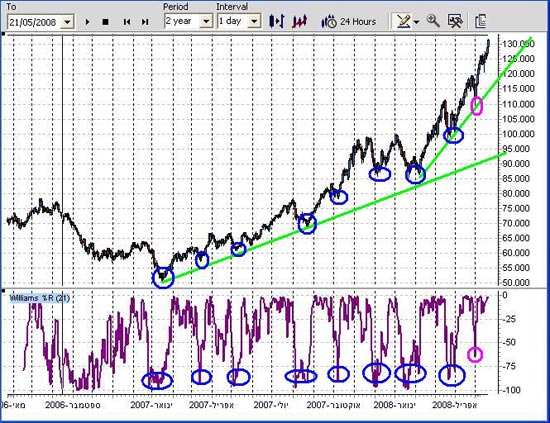This screenshot has width=550, height=423.
Task: Start chart replay with the play button
Action: (87, 22)
